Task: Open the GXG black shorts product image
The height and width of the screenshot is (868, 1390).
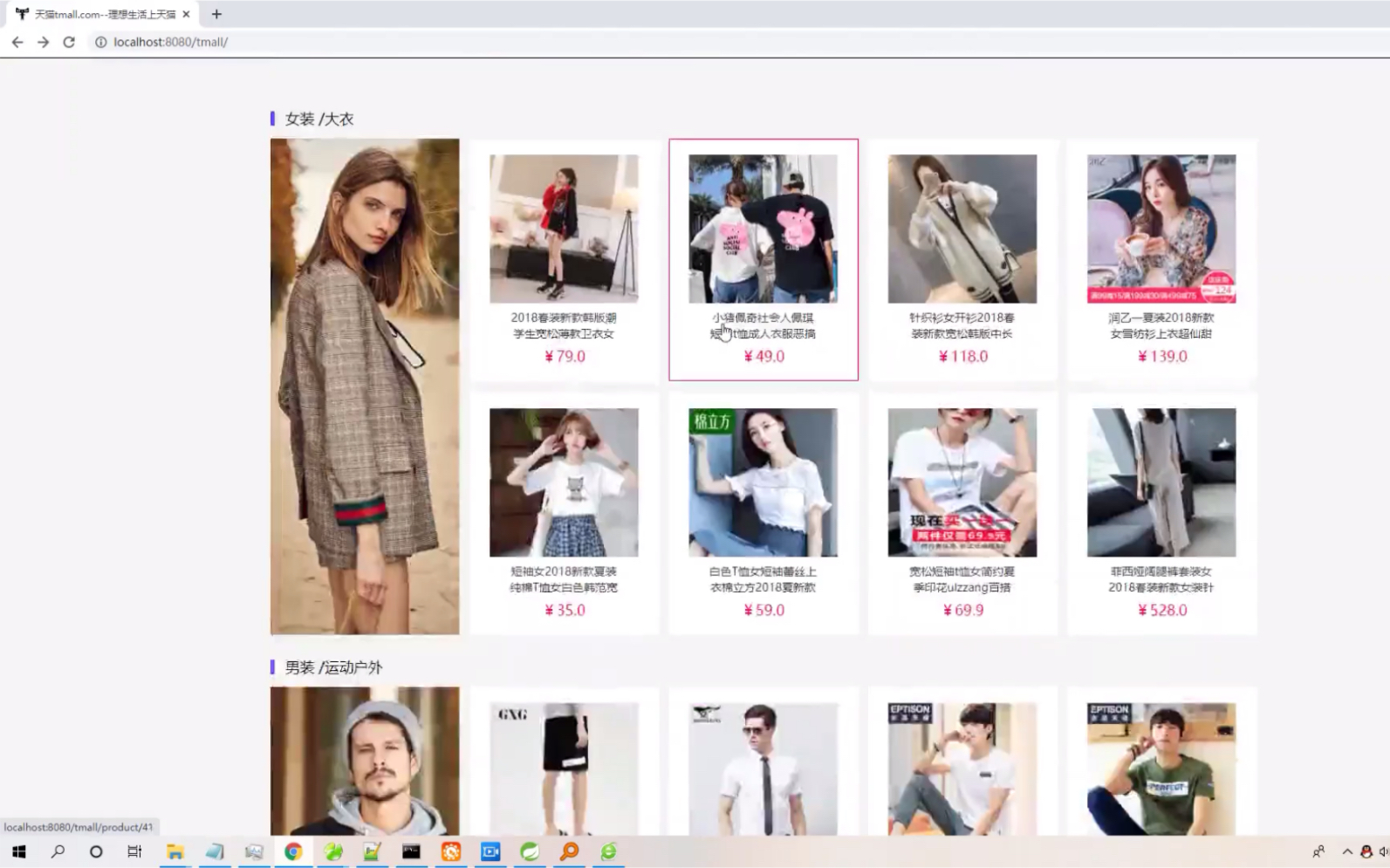Action: pyautogui.click(x=564, y=769)
